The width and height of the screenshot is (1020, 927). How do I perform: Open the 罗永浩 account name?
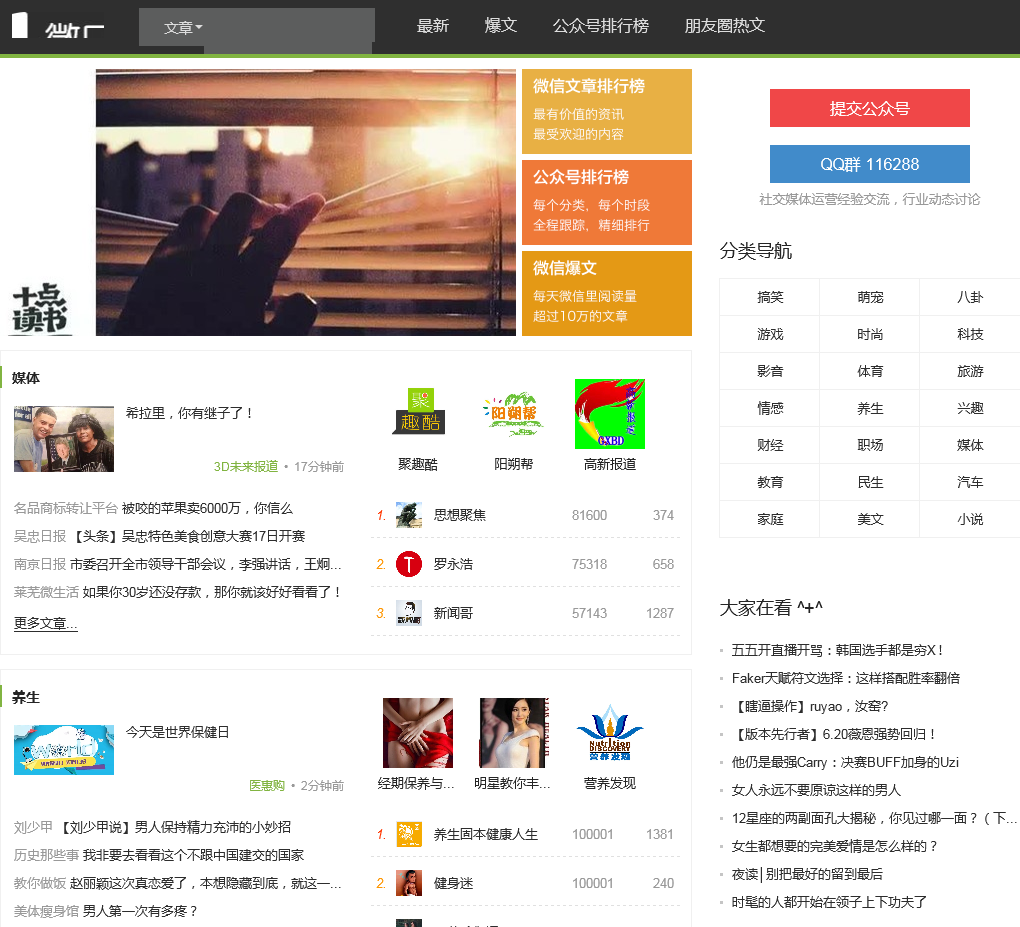coord(453,564)
